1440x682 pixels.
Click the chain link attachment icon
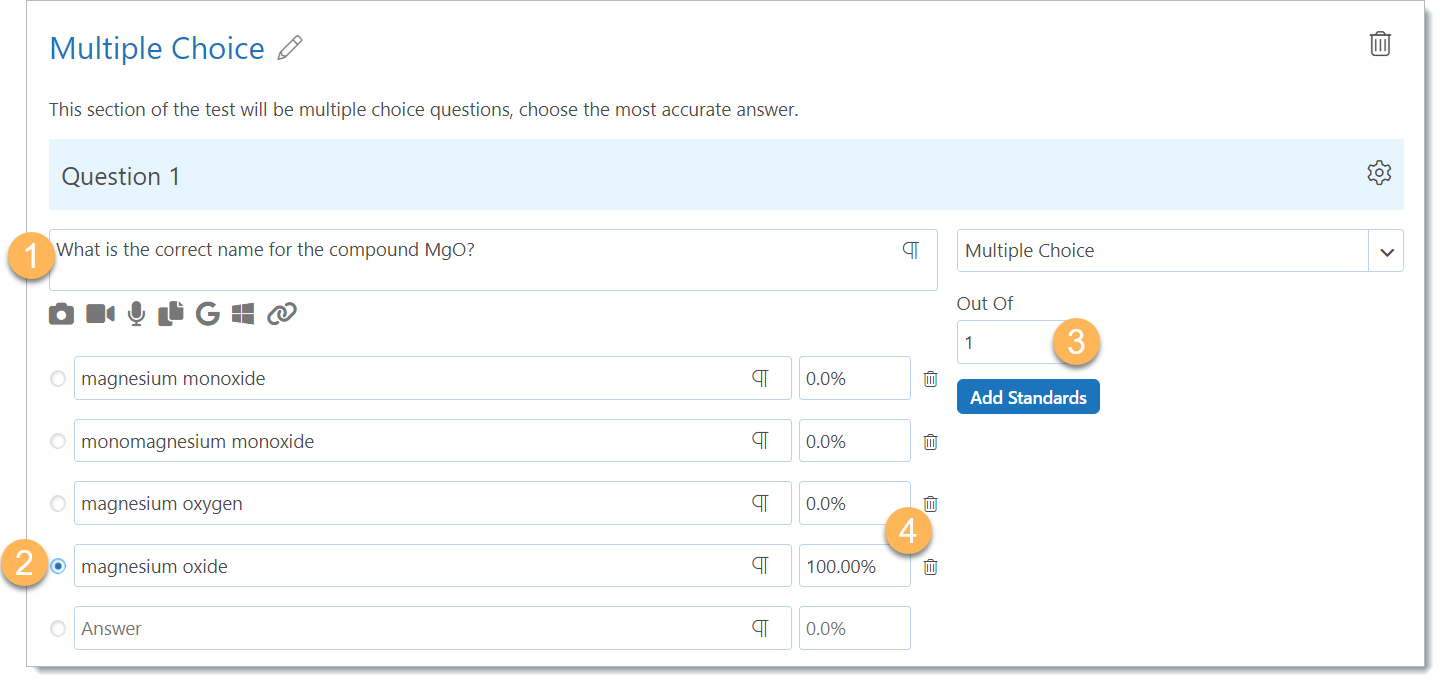[282, 314]
